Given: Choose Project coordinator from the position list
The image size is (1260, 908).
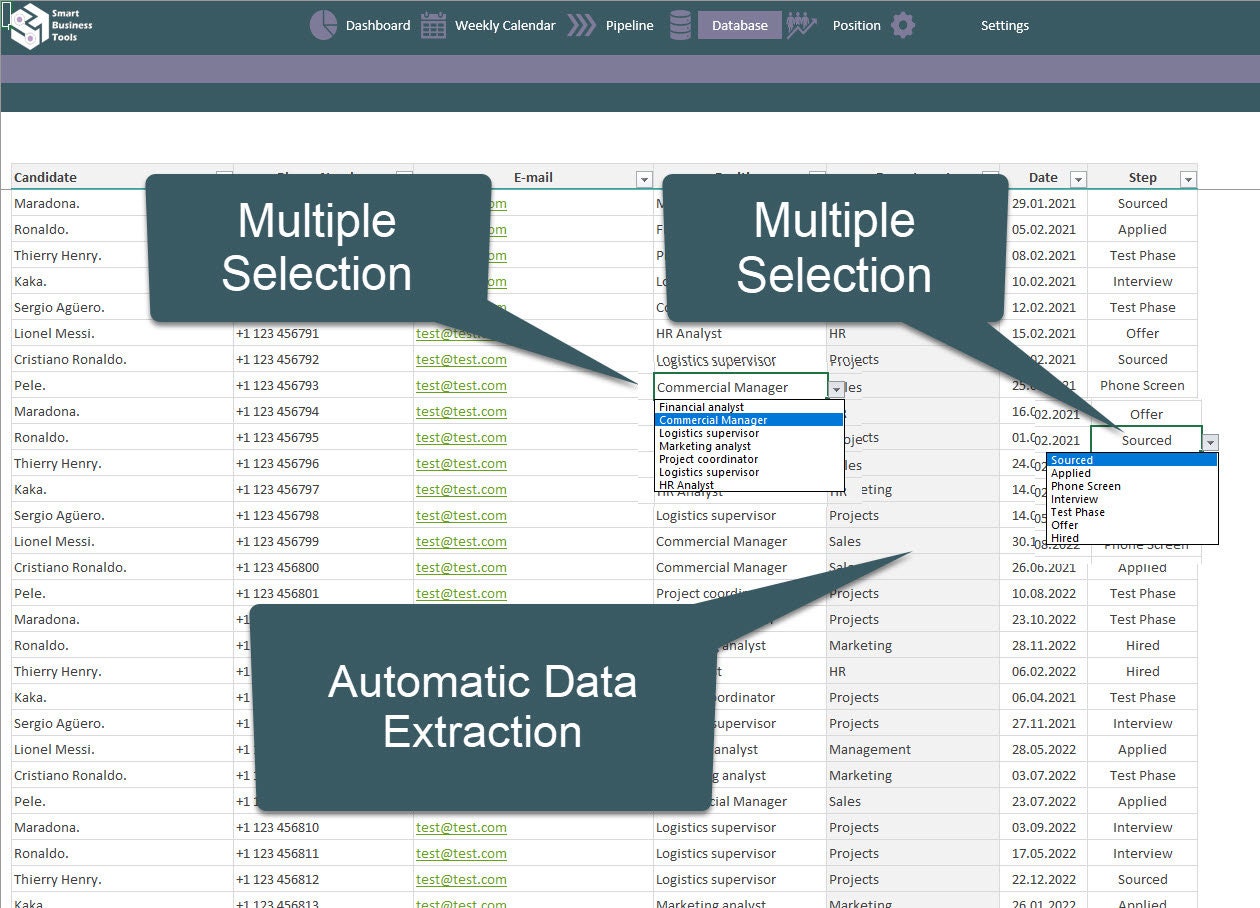Looking at the screenshot, I should pos(749,459).
